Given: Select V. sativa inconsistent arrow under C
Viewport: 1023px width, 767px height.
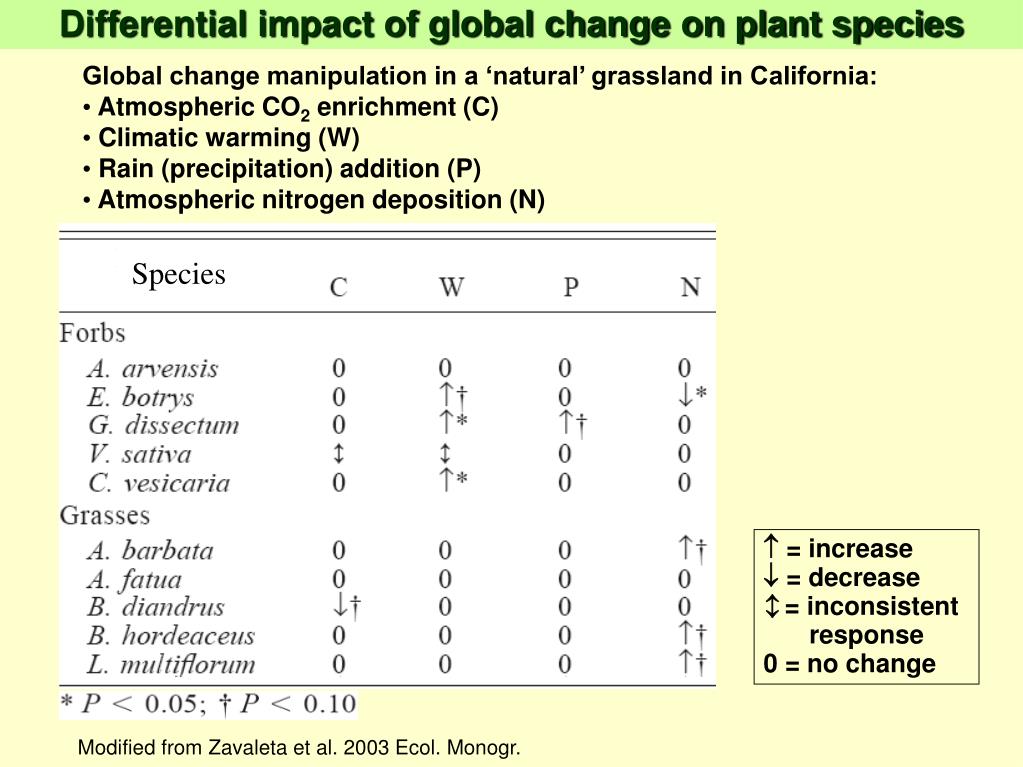Looking at the screenshot, I should [339, 453].
